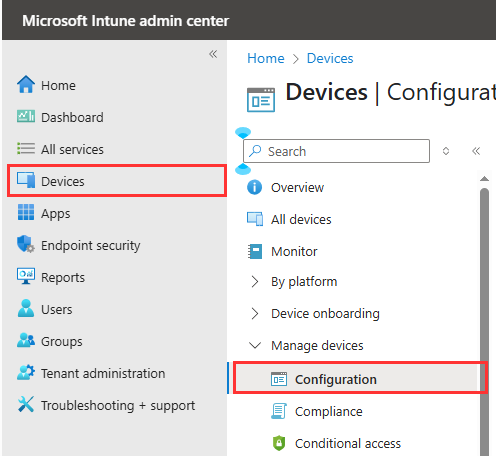Image resolution: width=496 pixels, height=456 pixels.
Task: Click the Monitor notebook icon
Action: 255,251
